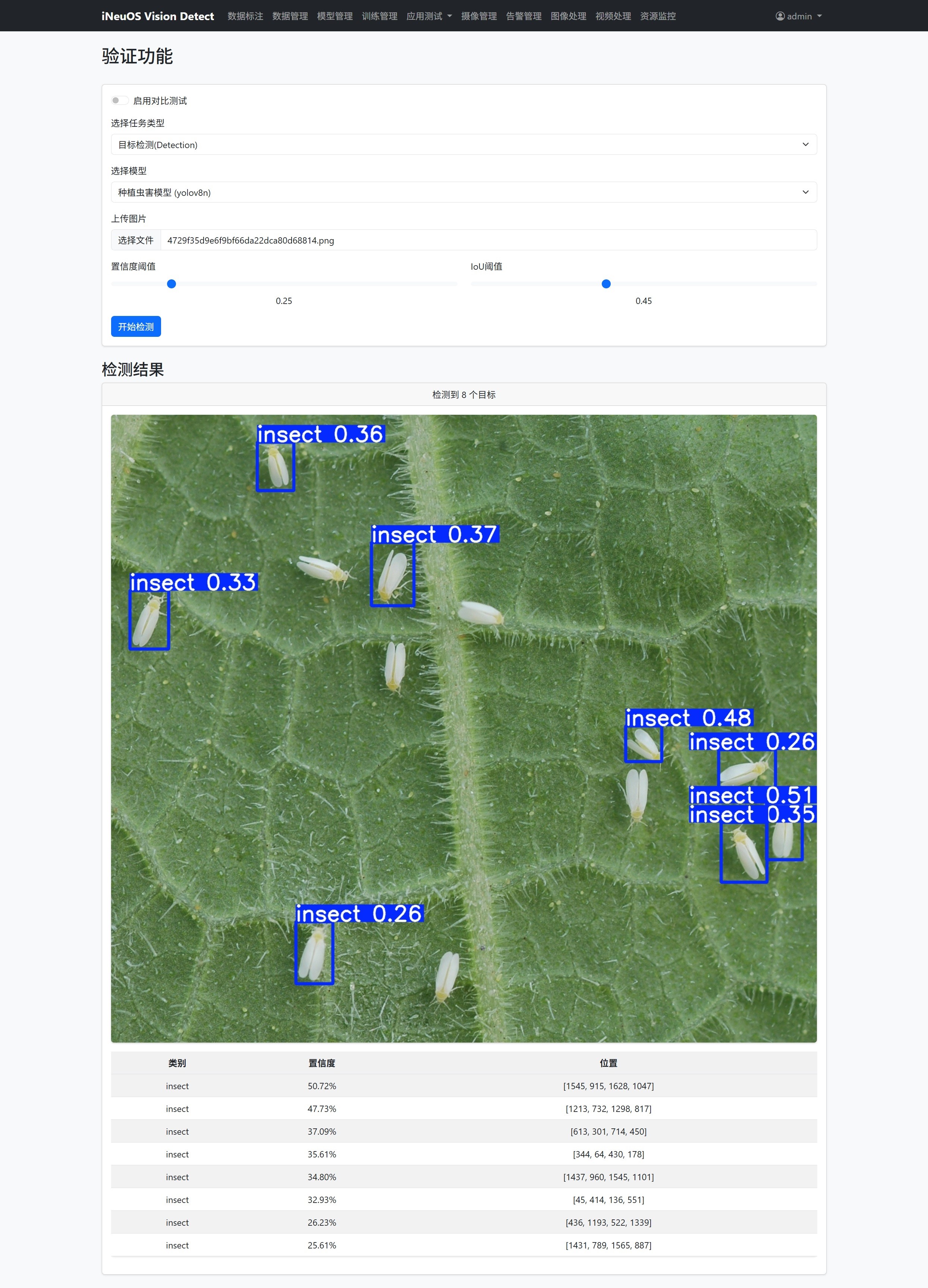
Task: Open the 应用测试 nav dropdown
Action: pos(428,16)
